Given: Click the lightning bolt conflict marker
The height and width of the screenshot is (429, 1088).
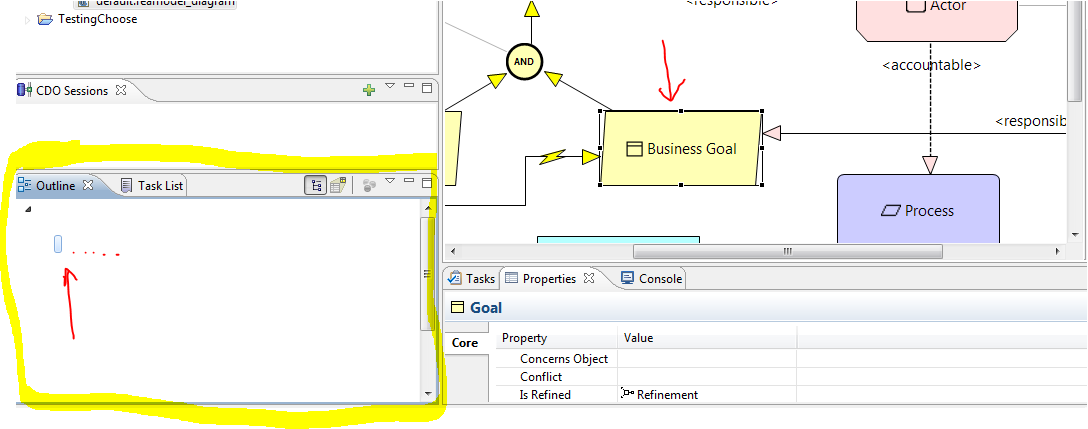Looking at the screenshot, I should (553, 157).
